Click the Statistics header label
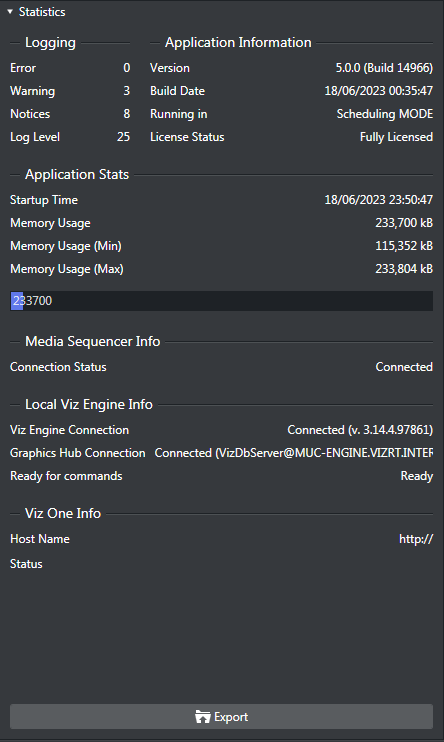This screenshot has width=444, height=742. tap(42, 12)
